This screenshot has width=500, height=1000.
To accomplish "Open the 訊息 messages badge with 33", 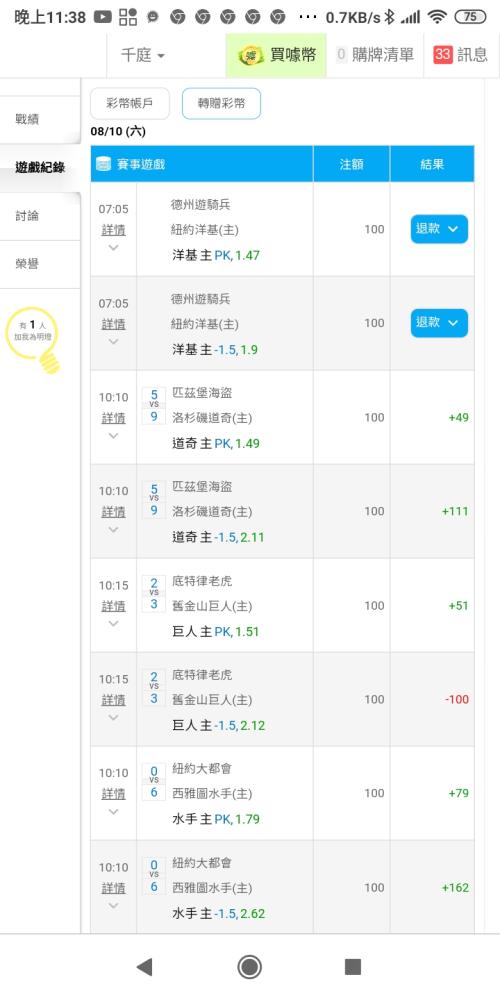I will tap(443, 55).
